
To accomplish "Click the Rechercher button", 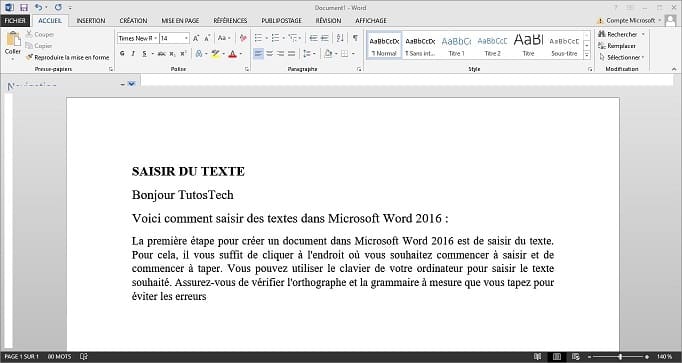I will coord(622,34).
